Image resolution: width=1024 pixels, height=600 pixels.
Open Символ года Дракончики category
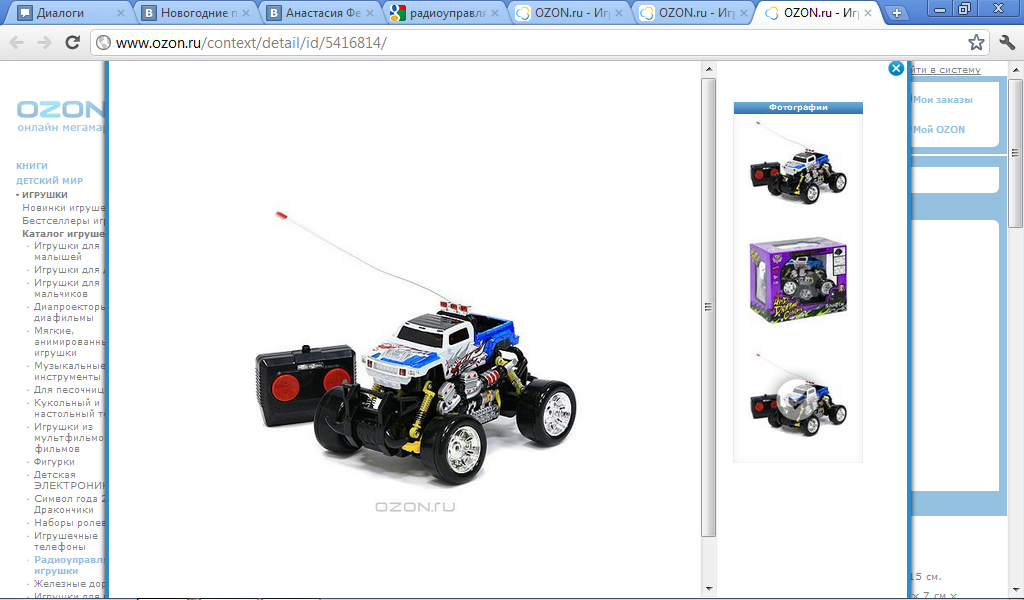pos(69,504)
